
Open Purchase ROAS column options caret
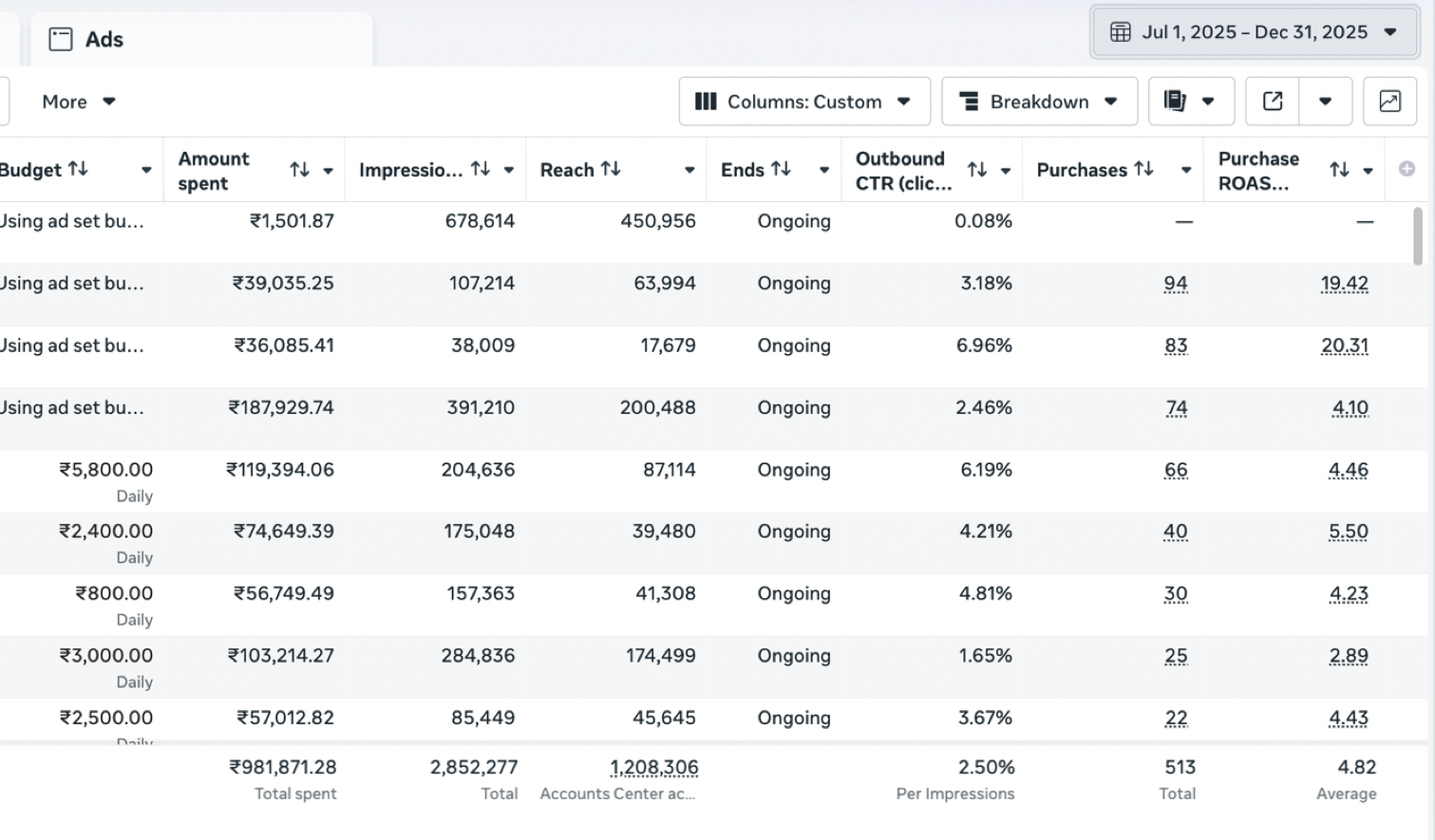(1369, 171)
